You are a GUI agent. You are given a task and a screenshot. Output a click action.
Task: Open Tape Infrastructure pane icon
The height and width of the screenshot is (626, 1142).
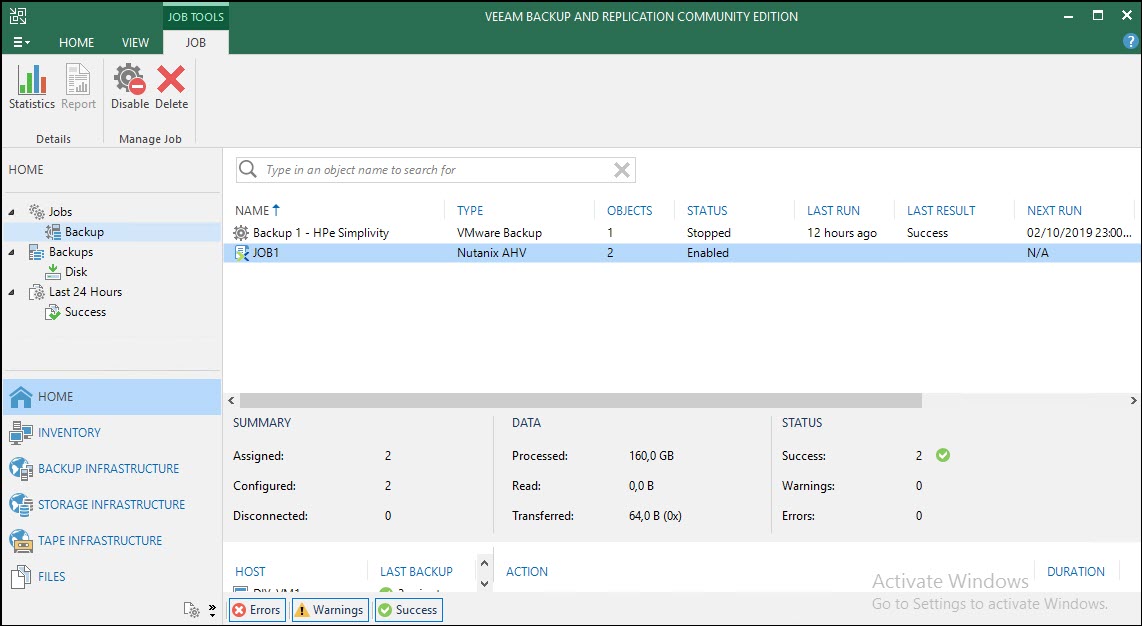(x=21, y=541)
